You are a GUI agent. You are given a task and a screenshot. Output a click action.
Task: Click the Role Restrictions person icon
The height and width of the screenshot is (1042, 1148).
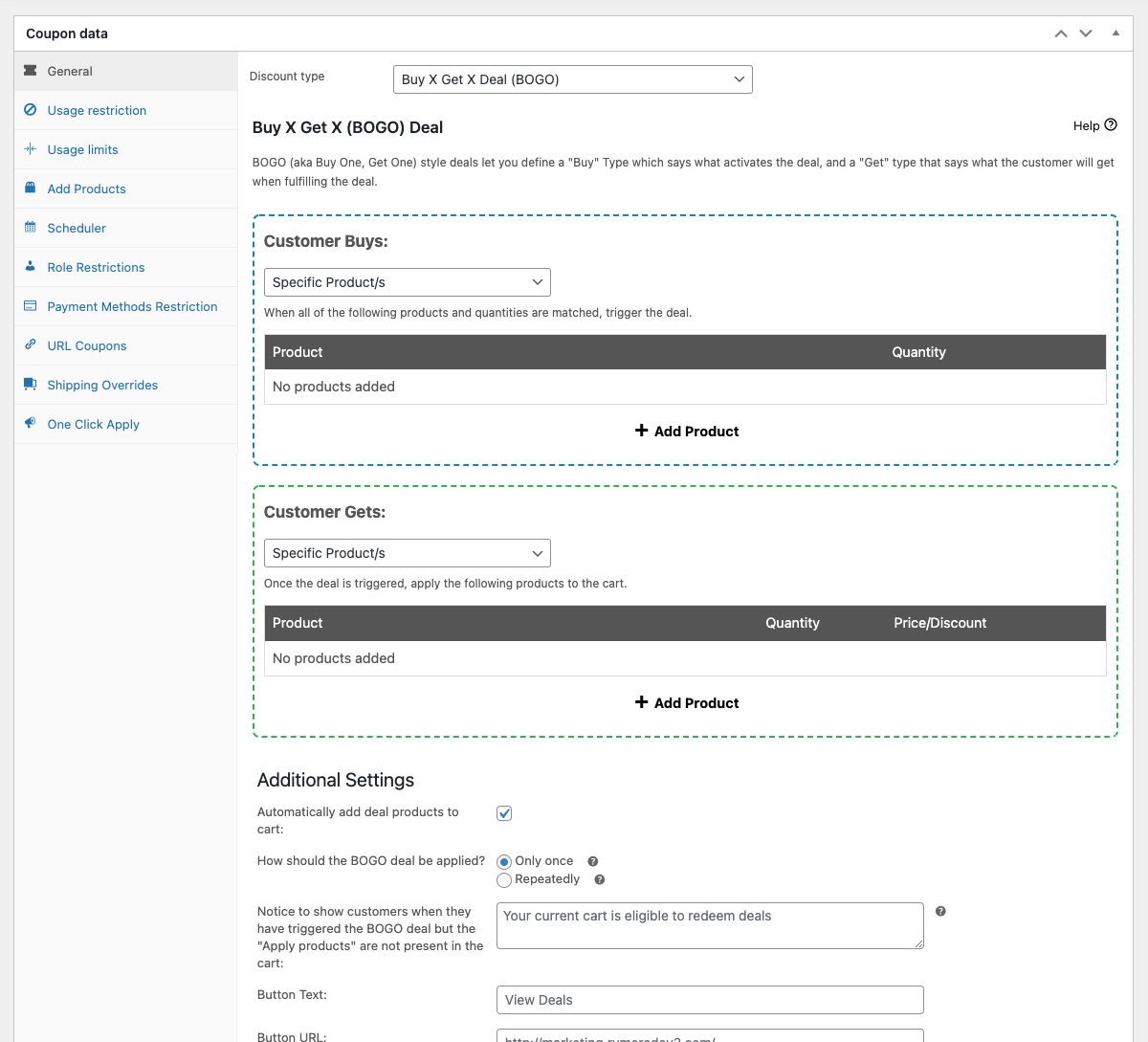click(x=31, y=267)
